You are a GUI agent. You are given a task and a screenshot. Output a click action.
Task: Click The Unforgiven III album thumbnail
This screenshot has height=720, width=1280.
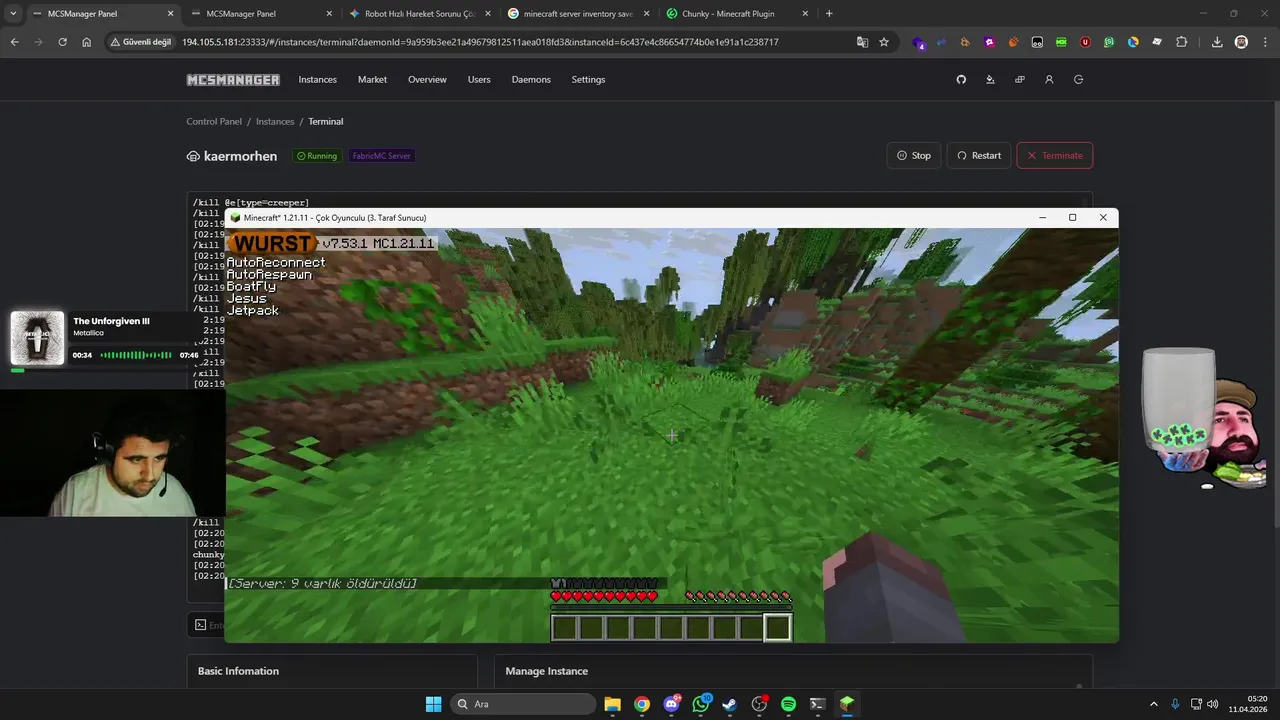37,338
